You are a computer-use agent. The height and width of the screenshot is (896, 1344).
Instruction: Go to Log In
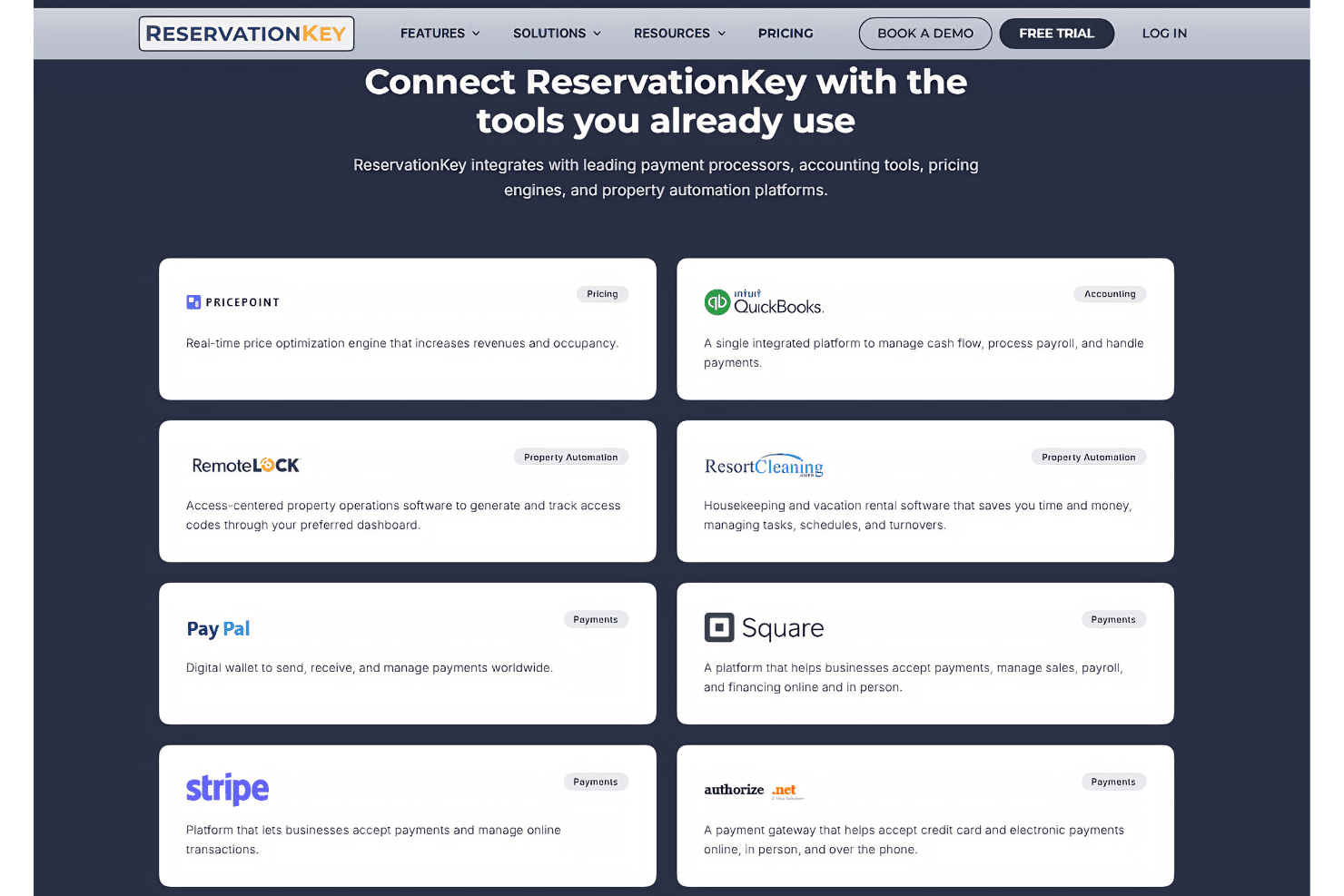coord(1164,34)
